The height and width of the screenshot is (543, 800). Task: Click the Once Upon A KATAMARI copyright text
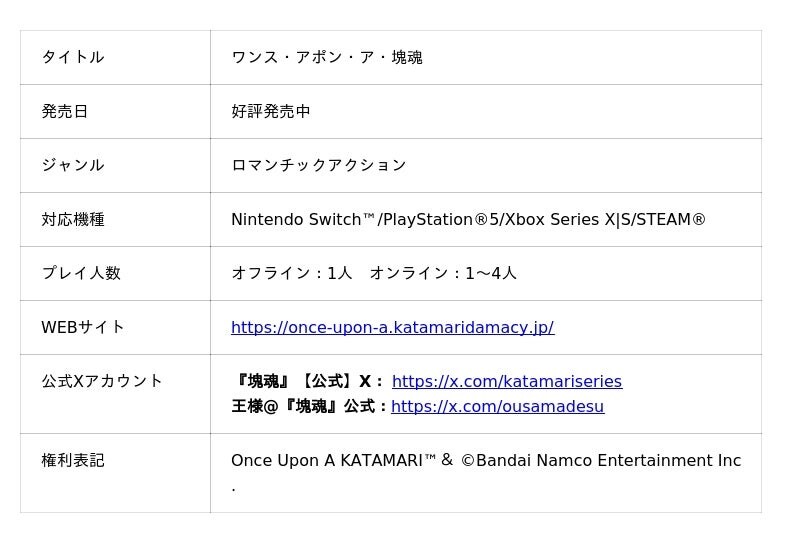coord(334,460)
